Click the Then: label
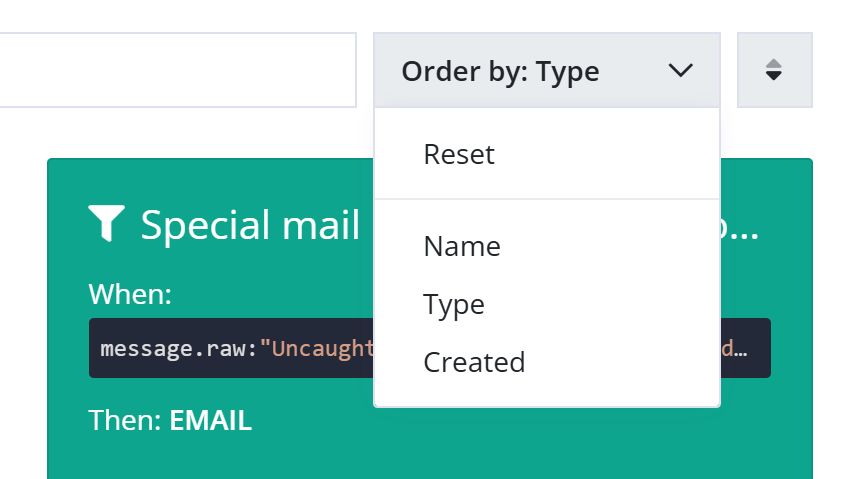Image resolution: width=845 pixels, height=479 pixels. pyautogui.click(x=125, y=420)
